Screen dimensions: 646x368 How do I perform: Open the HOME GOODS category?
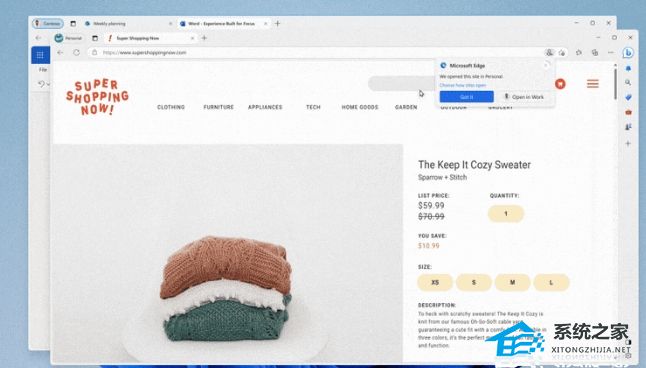360,107
